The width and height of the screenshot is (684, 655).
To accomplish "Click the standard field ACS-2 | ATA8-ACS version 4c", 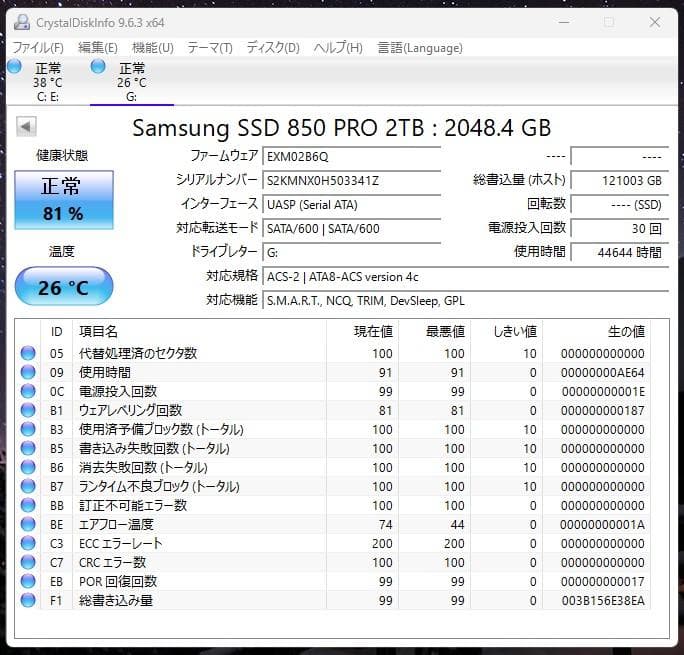I will 465,277.
